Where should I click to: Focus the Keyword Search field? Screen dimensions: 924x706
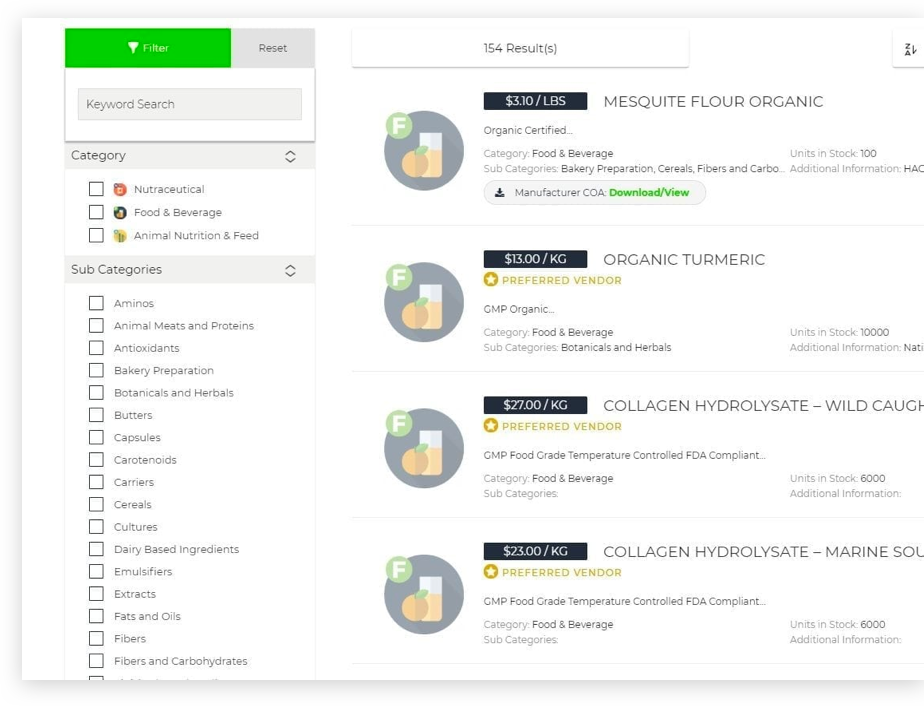(x=190, y=104)
